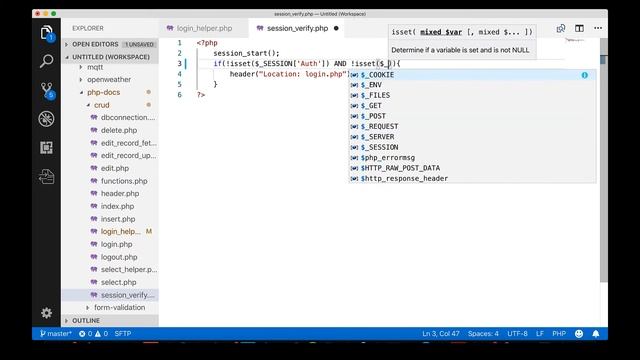Click Ln 3, Col 47 position indicator

pyautogui.click(x=441, y=333)
